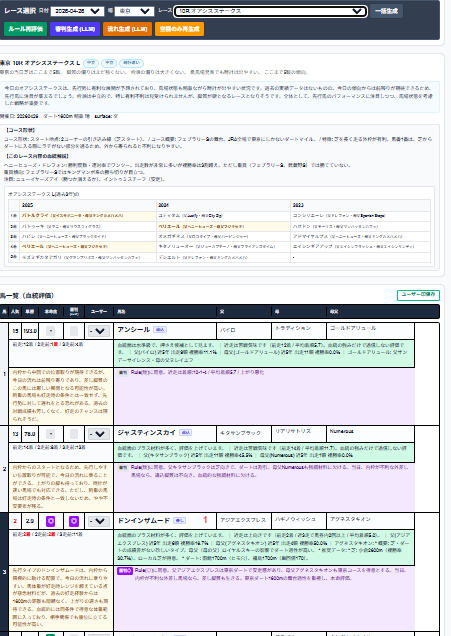
Task: Click the gray 審判 label in アンシール comment
Action: tap(123, 372)
